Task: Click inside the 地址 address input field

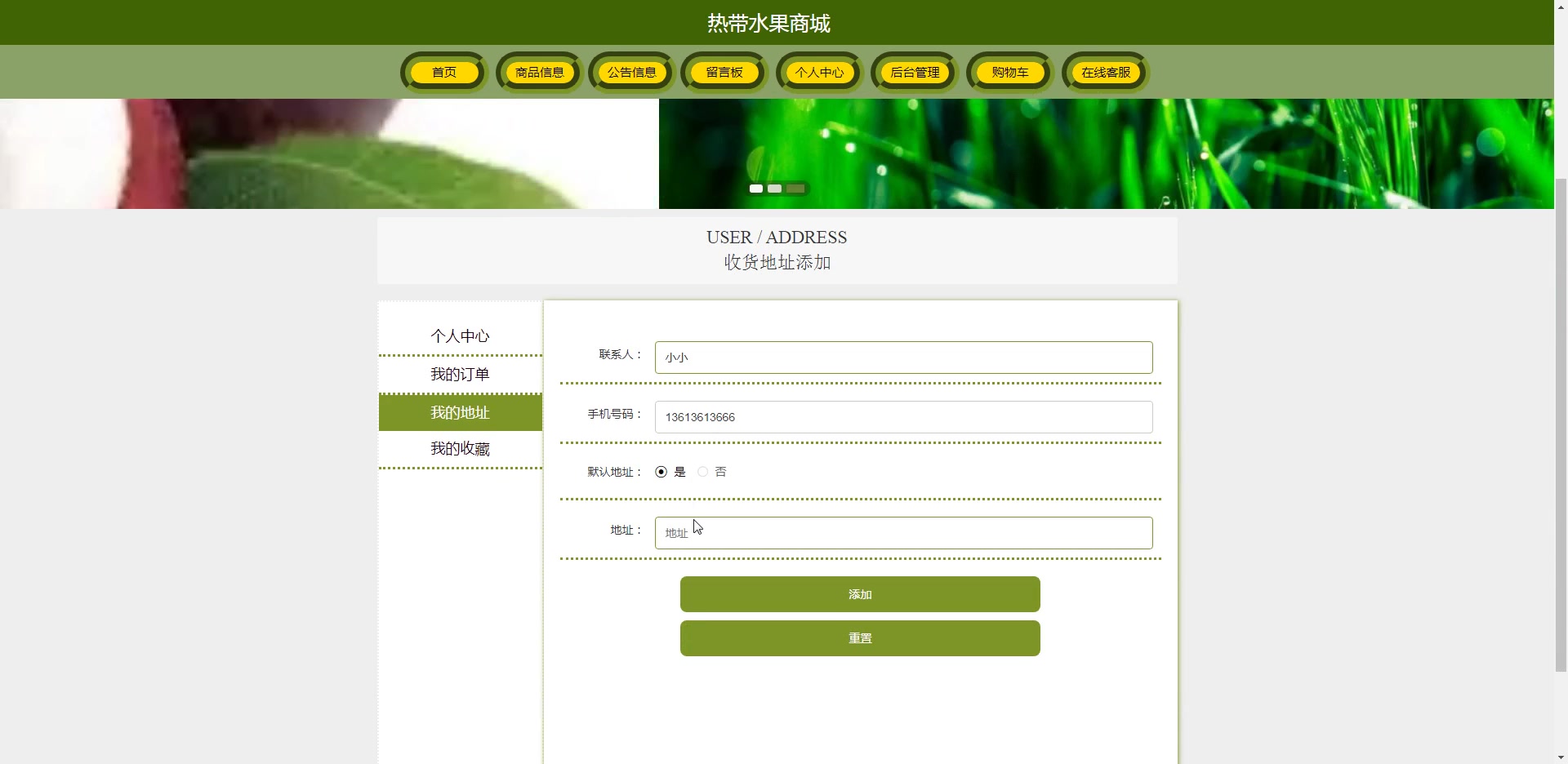Action: click(902, 532)
